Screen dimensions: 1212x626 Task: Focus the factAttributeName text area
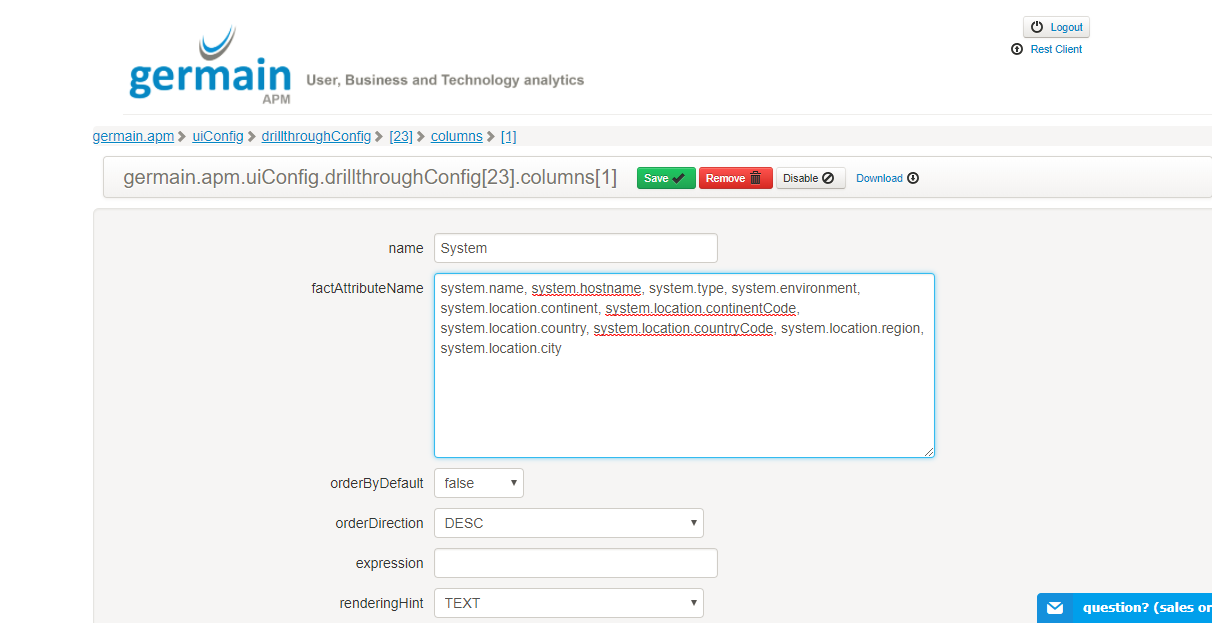pyautogui.click(x=684, y=400)
